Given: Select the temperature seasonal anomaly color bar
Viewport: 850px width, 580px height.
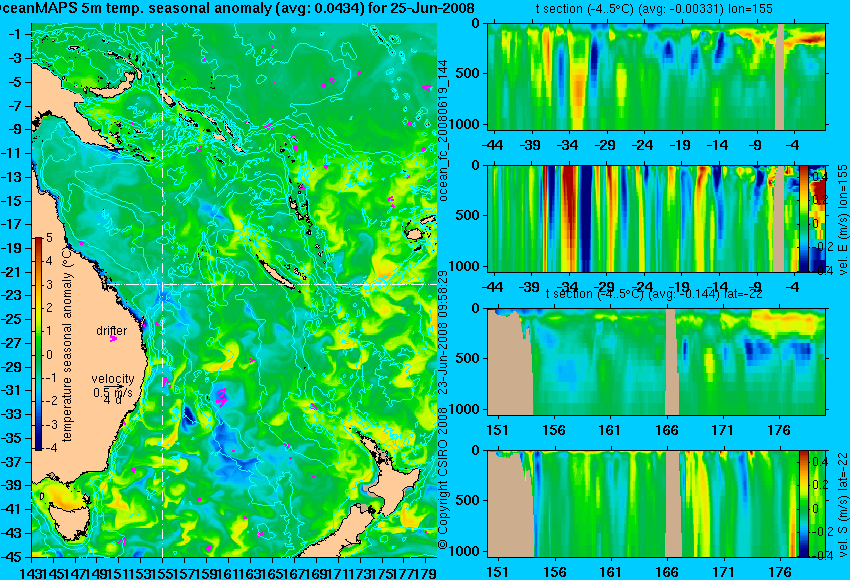Looking at the screenshot, I should pos(39,343).
